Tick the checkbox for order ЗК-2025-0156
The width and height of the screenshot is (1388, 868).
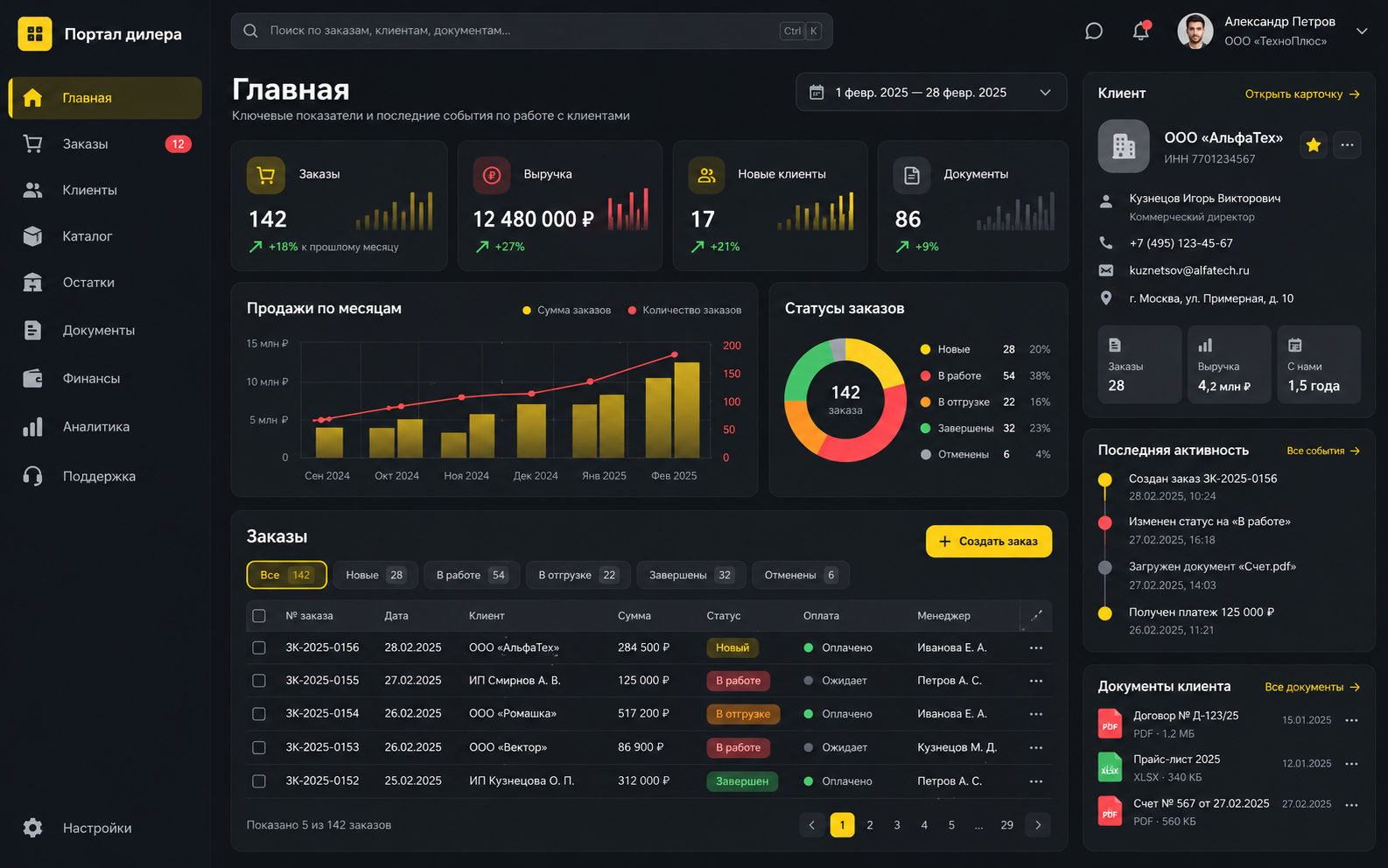(x=259, y=647)
